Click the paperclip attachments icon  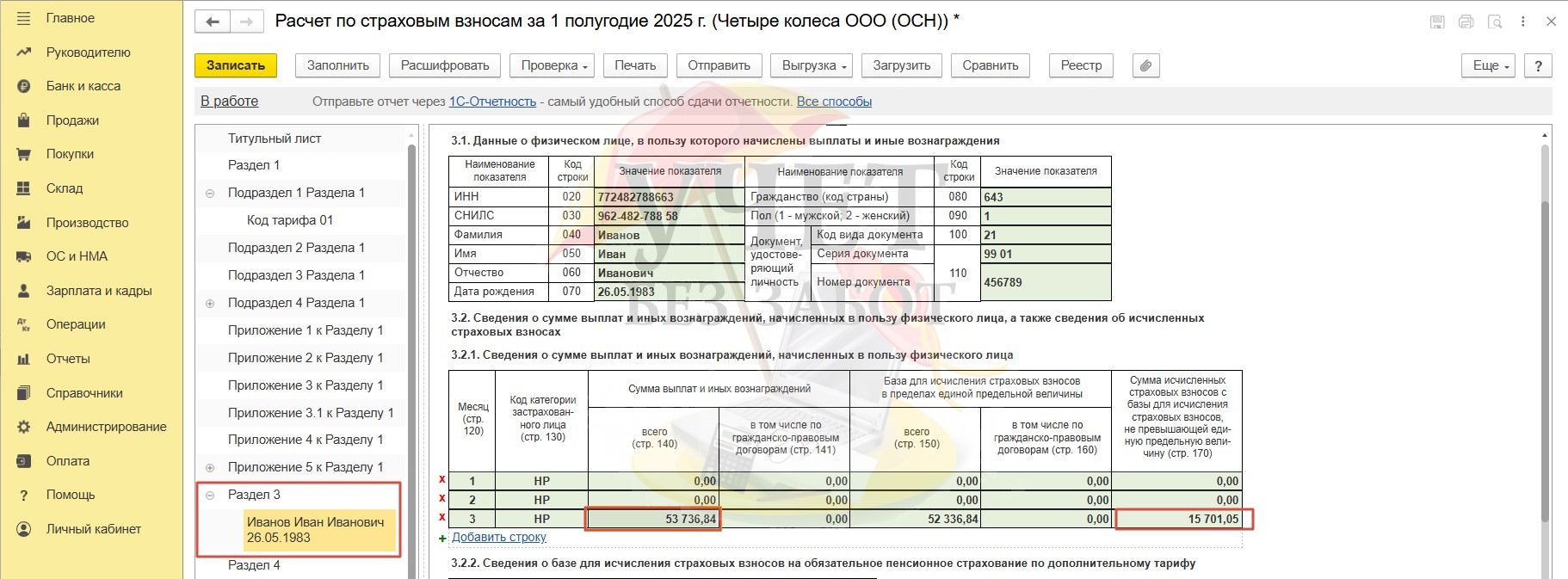tap(1145, 65)
